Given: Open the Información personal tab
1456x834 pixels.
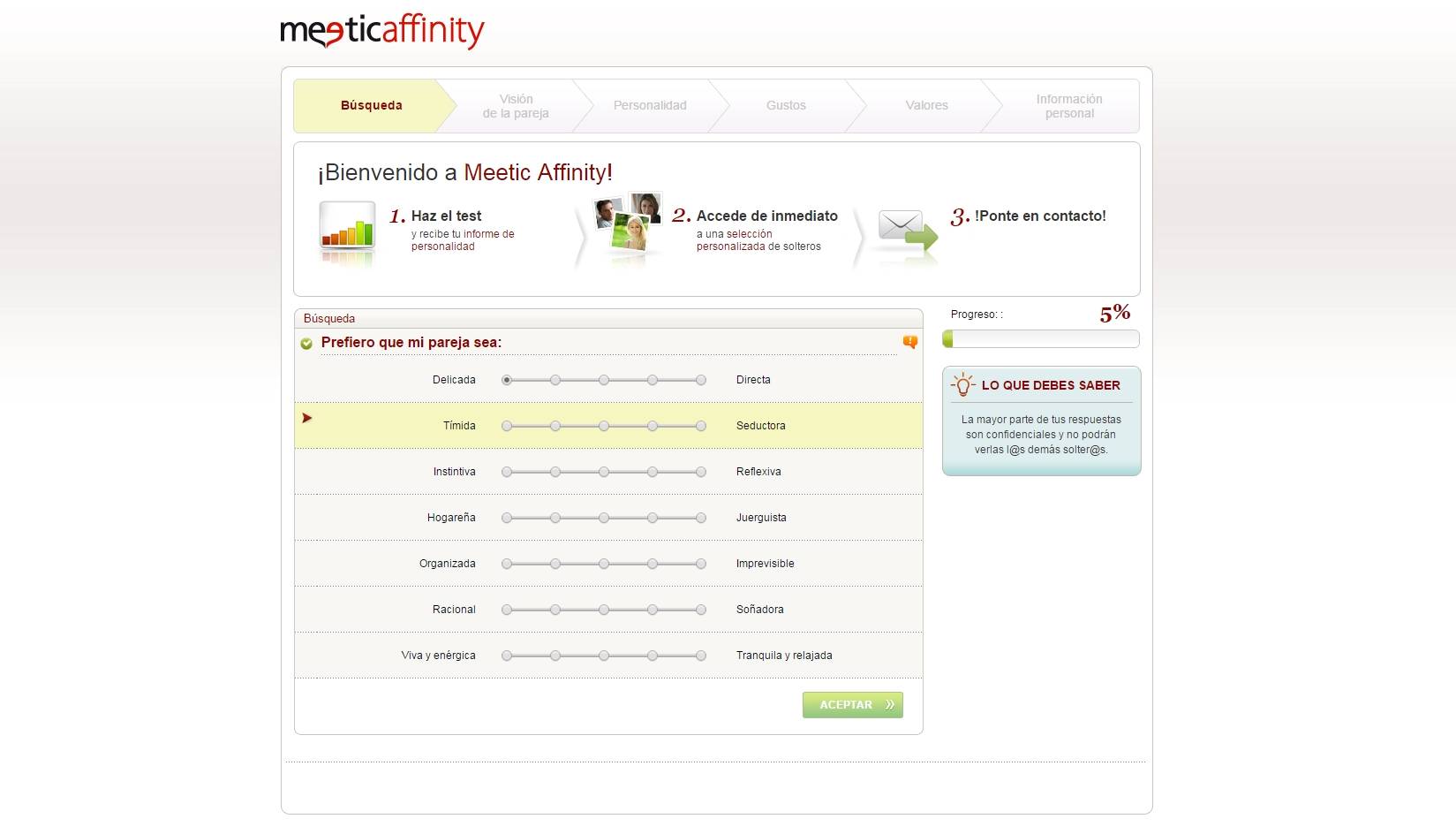Looking at the screenshot, I should click(x=1069, y=106).
